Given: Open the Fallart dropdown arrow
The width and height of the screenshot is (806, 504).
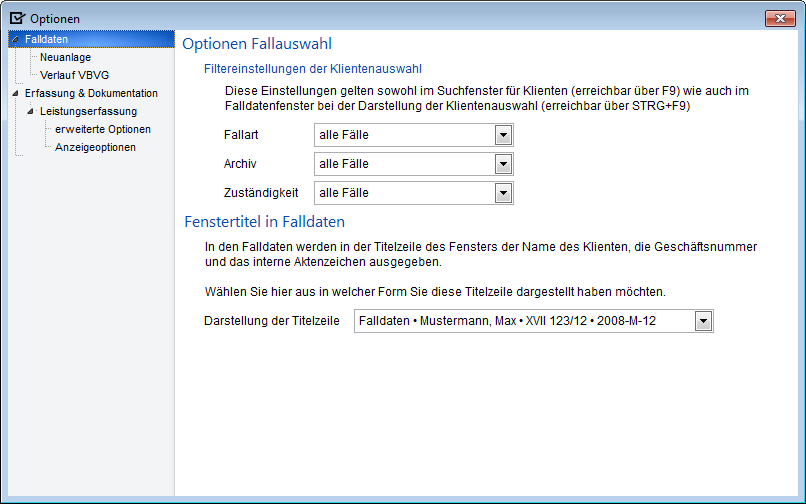Looking at the screenshot, I should [503, 135].
